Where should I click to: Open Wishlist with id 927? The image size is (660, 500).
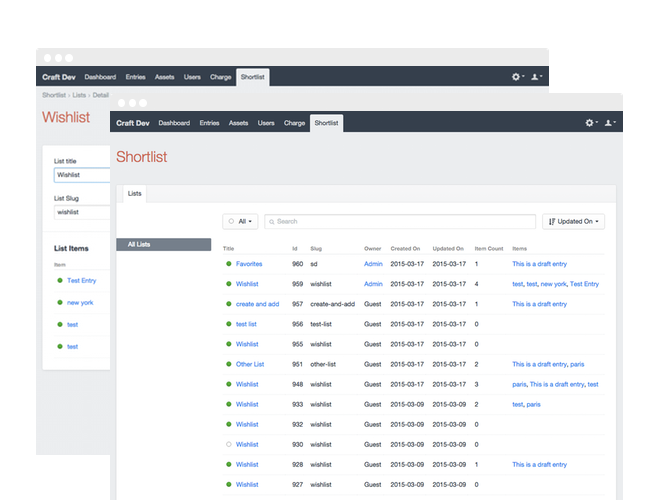247,484
